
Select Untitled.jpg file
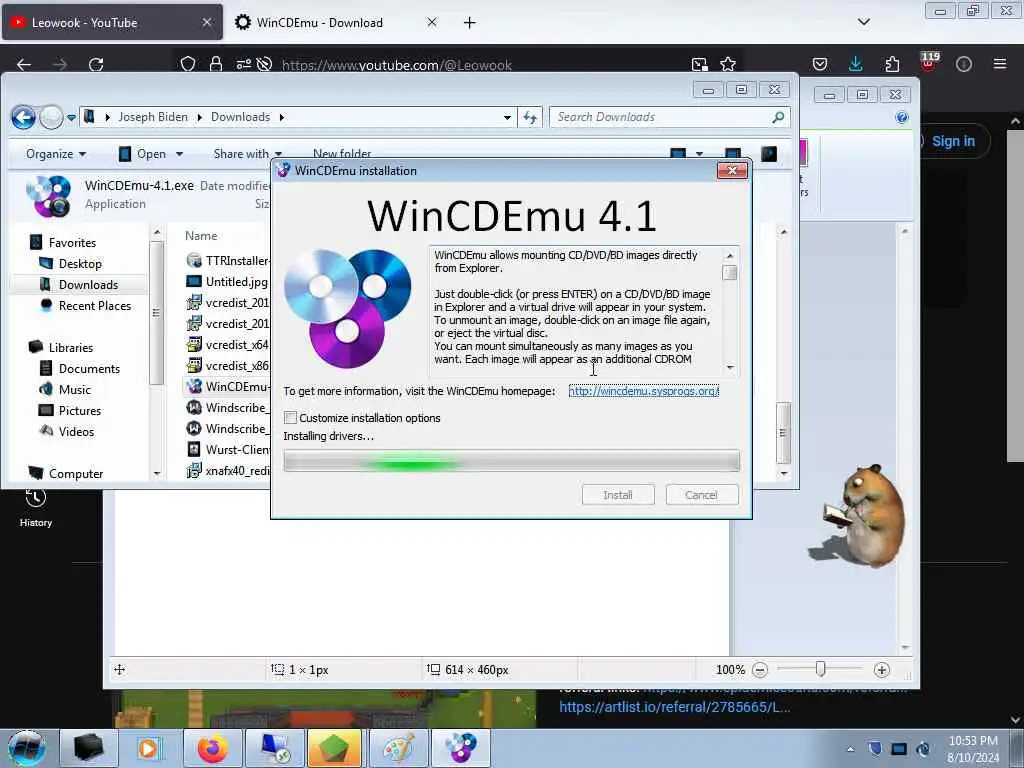(x=227, y=281)
